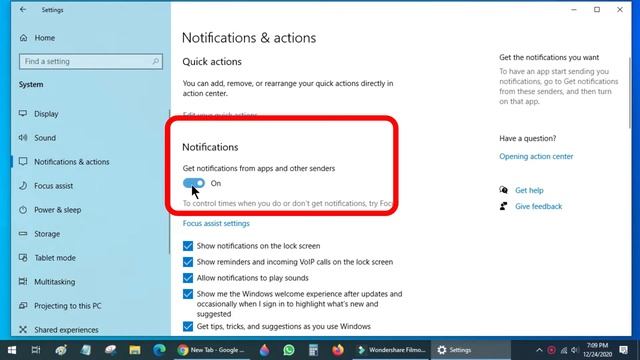Open Firefox from taskbar
The height and width of the screenshot is (360, 640).
[338, 350]
